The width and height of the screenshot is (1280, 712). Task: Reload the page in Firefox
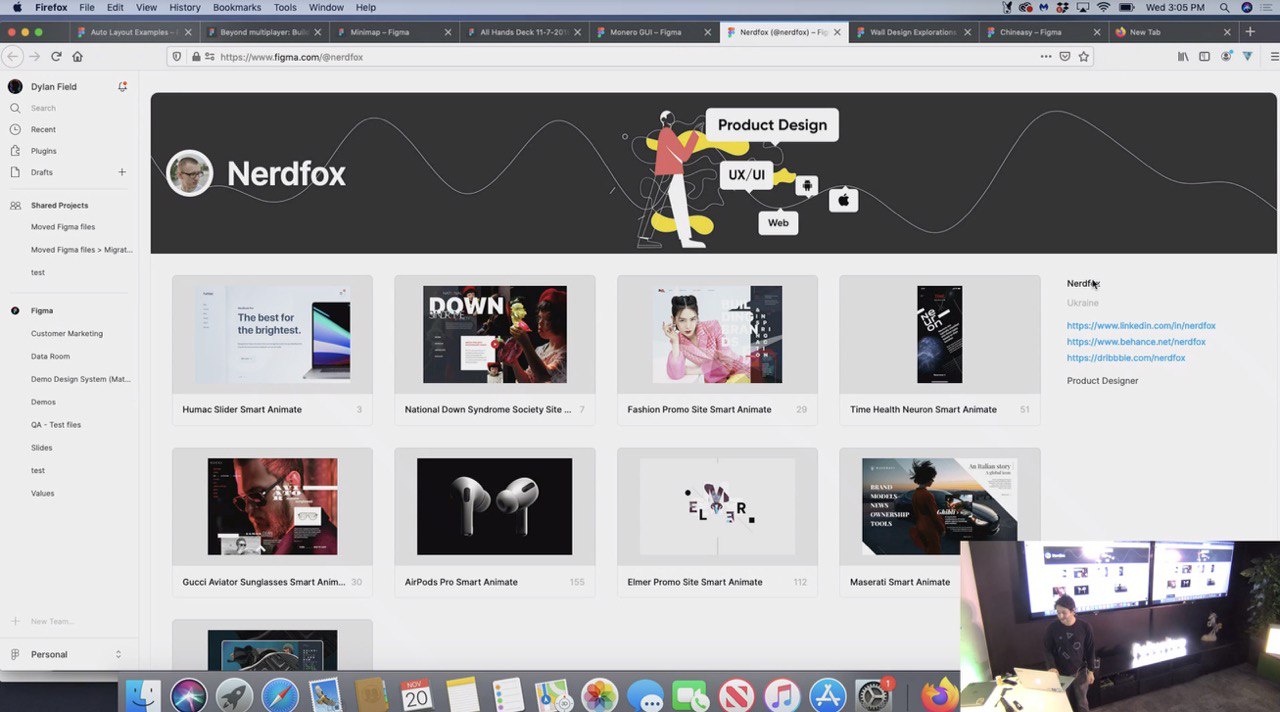[56, 57]
